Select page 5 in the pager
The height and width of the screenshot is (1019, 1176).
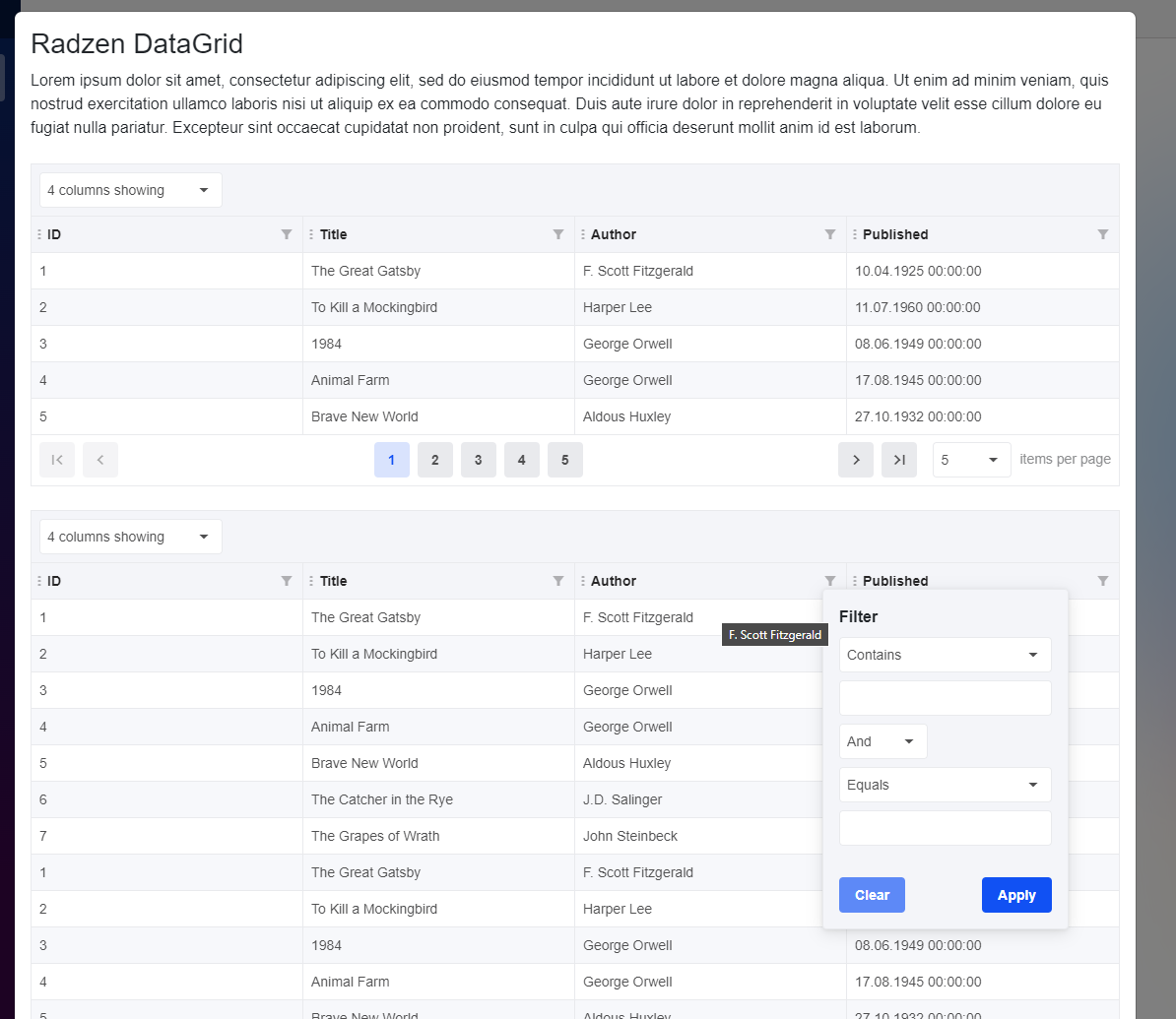(565, 460)
